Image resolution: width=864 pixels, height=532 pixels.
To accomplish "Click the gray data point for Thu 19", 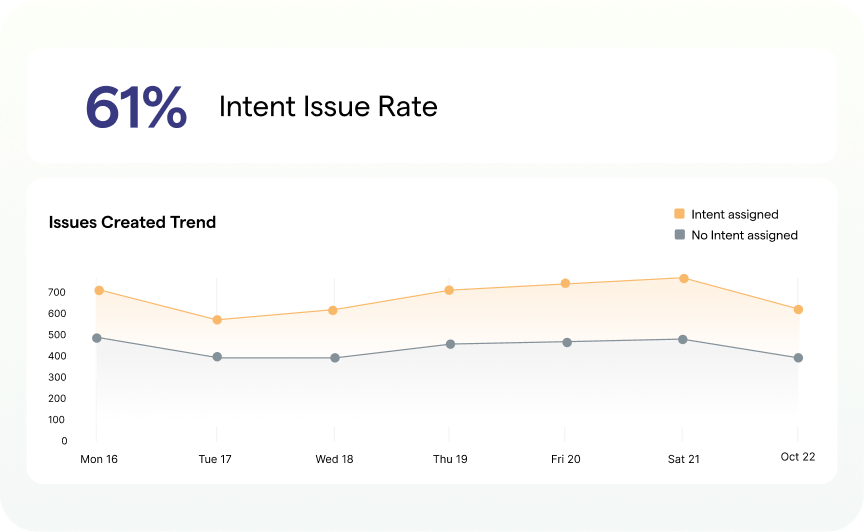I will [450, 344].
